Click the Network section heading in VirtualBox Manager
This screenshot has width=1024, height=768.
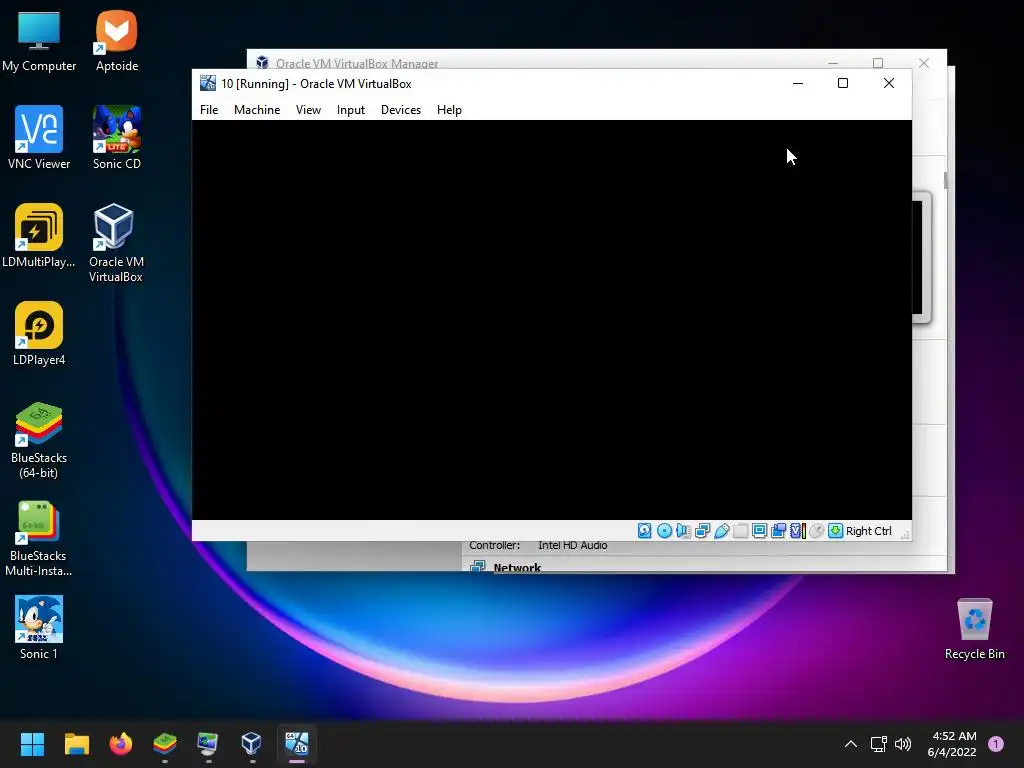[x=517, y=568]
